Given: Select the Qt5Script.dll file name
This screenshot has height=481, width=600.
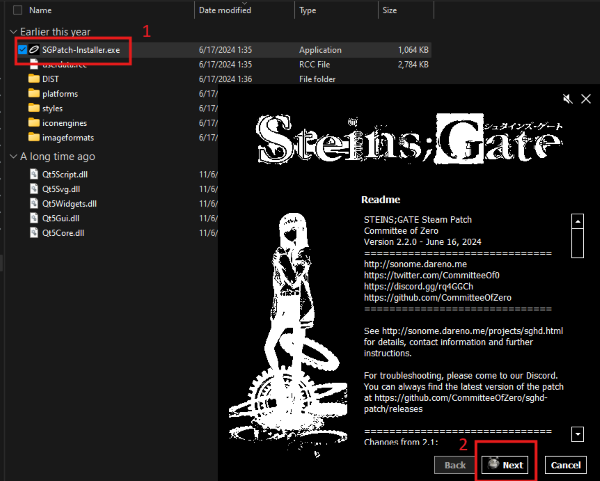Looking at the screenshot, I should (65, 174).
